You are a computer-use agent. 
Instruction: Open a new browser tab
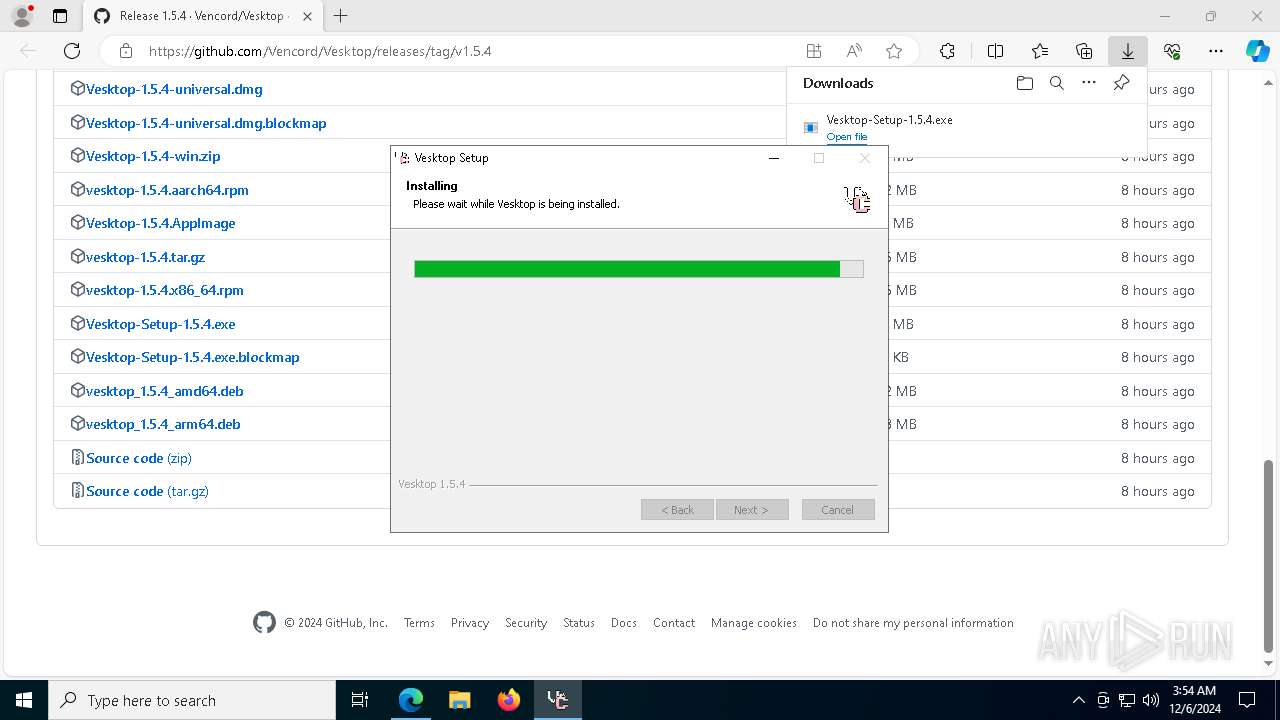(341, 16)
